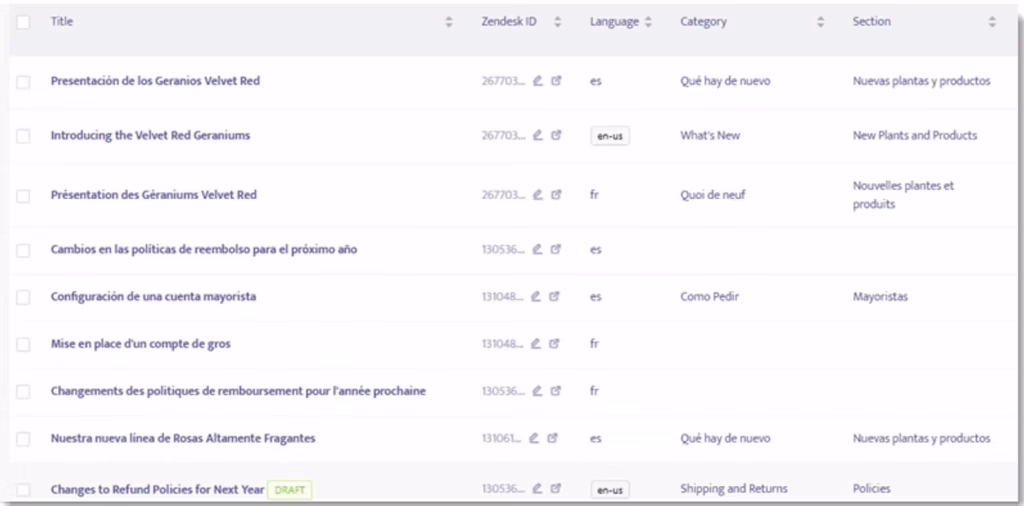Image resolution: width=1024 pixels, height=506 pixels.
Task: Tick Mise en place d'un compte checkbox
Action: (x=24, y=345)
